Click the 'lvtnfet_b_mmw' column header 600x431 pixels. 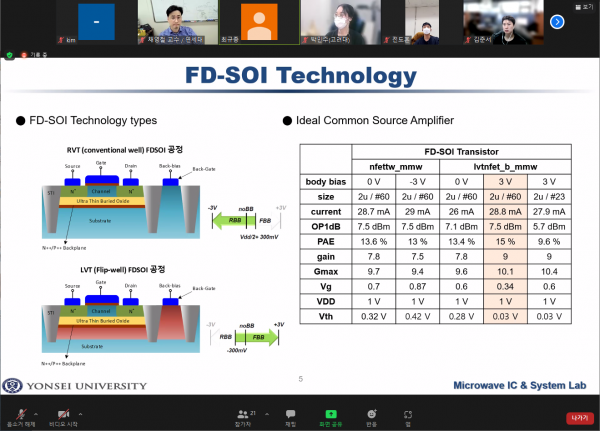505,167
